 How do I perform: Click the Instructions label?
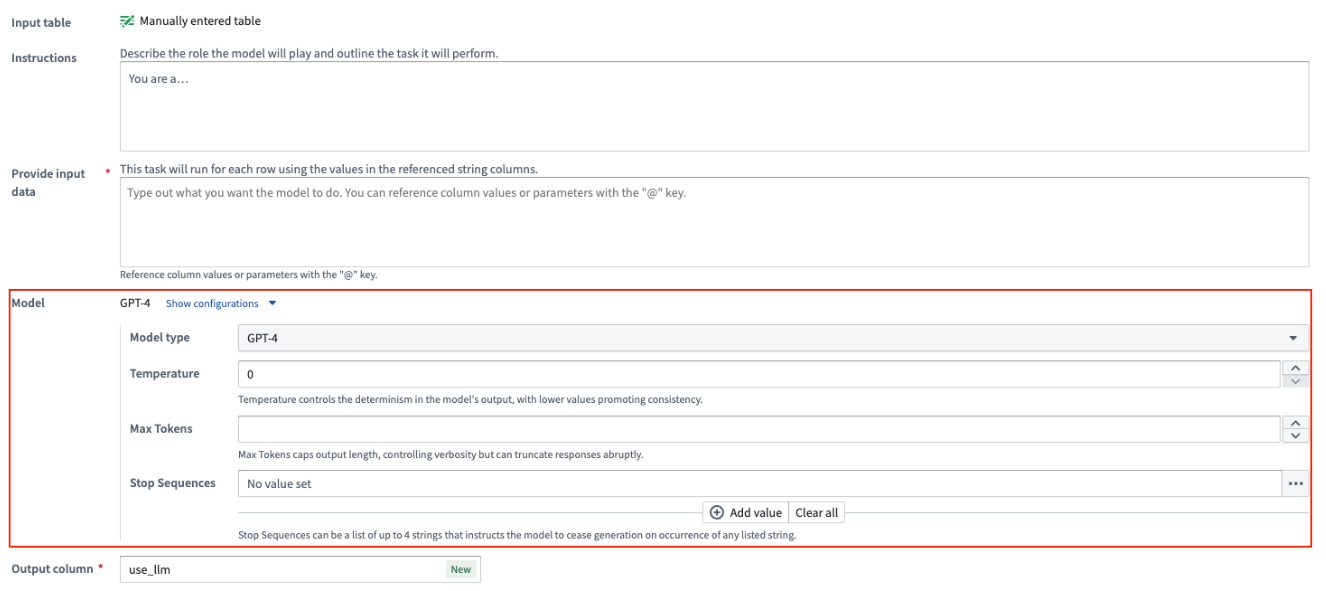pyautogui.click(x=44, y=58)
